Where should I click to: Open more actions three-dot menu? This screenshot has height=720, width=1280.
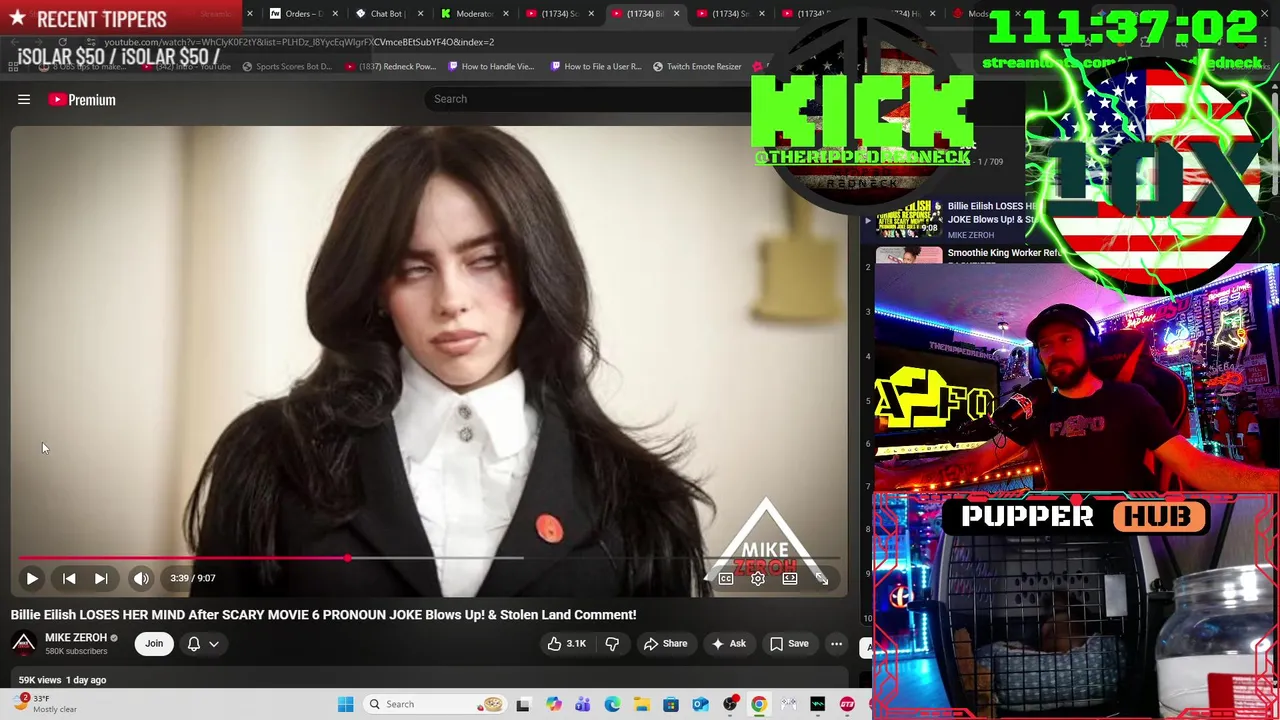(x=837, y=644)
